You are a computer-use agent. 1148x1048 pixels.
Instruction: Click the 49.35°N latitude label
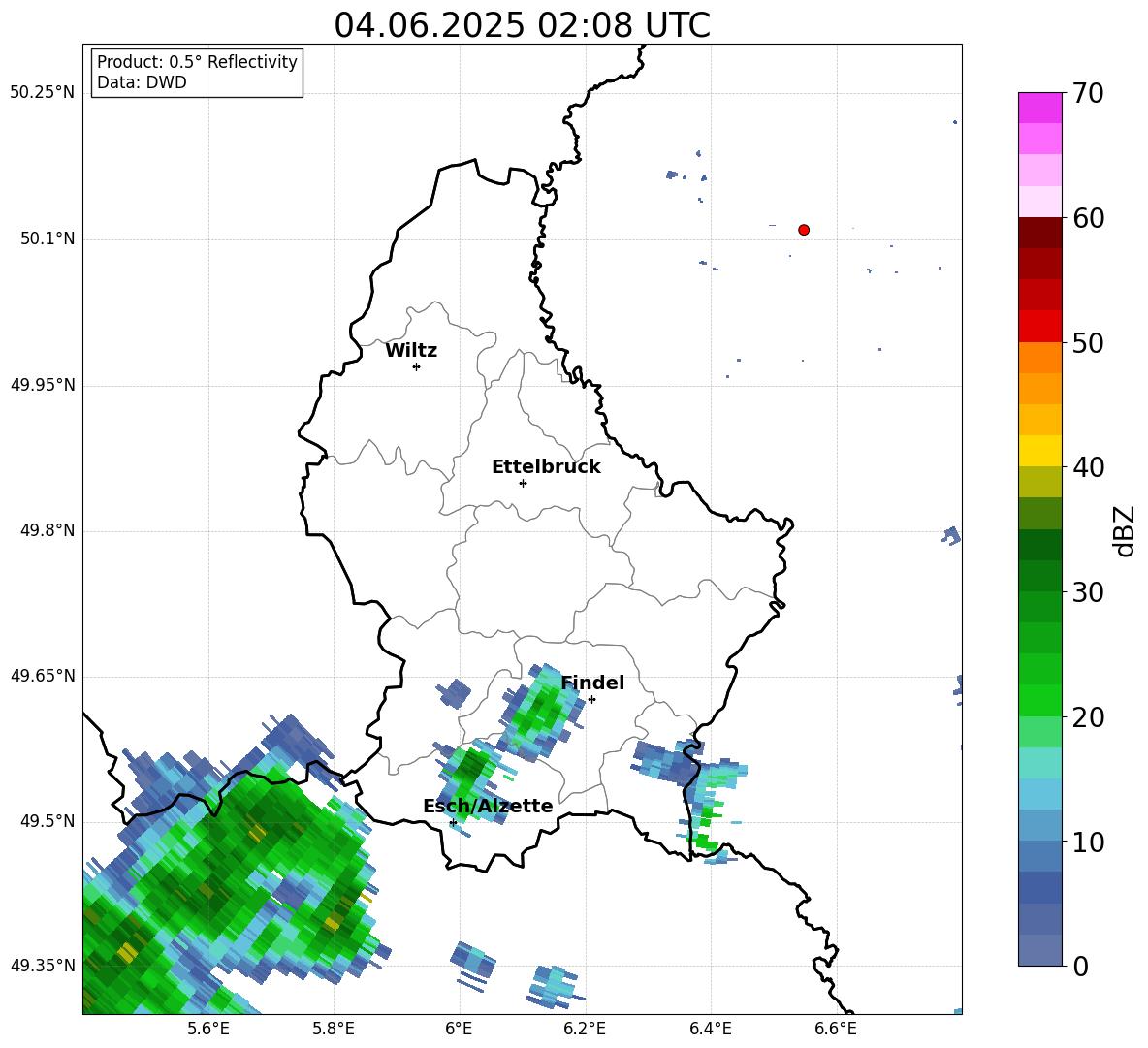(43, 966)
